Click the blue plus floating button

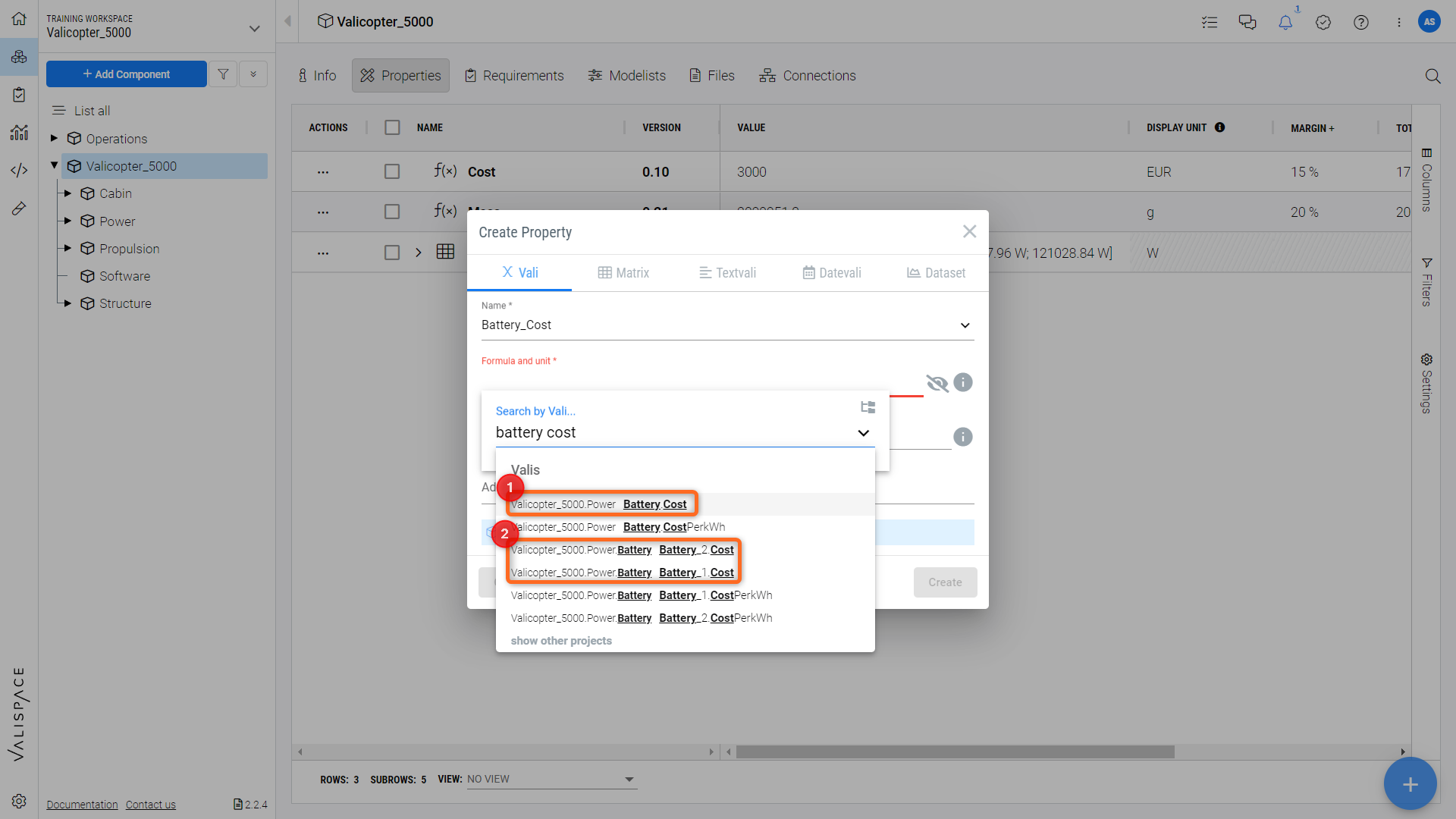point(1410,784)
